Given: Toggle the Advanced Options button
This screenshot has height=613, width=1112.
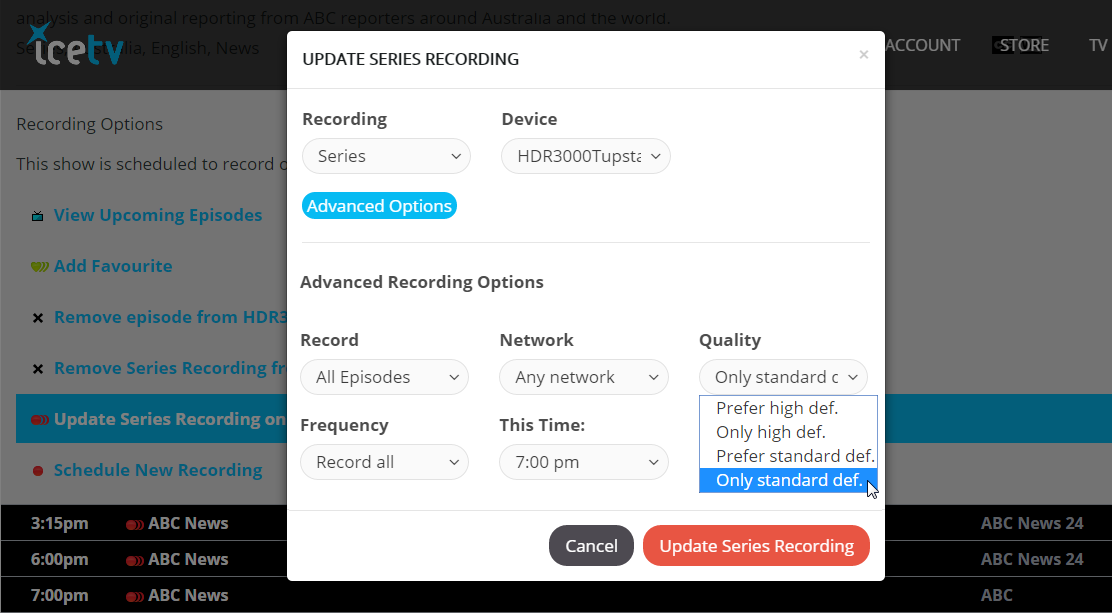Looking at the screenshot, I should (x=379, y=206).
